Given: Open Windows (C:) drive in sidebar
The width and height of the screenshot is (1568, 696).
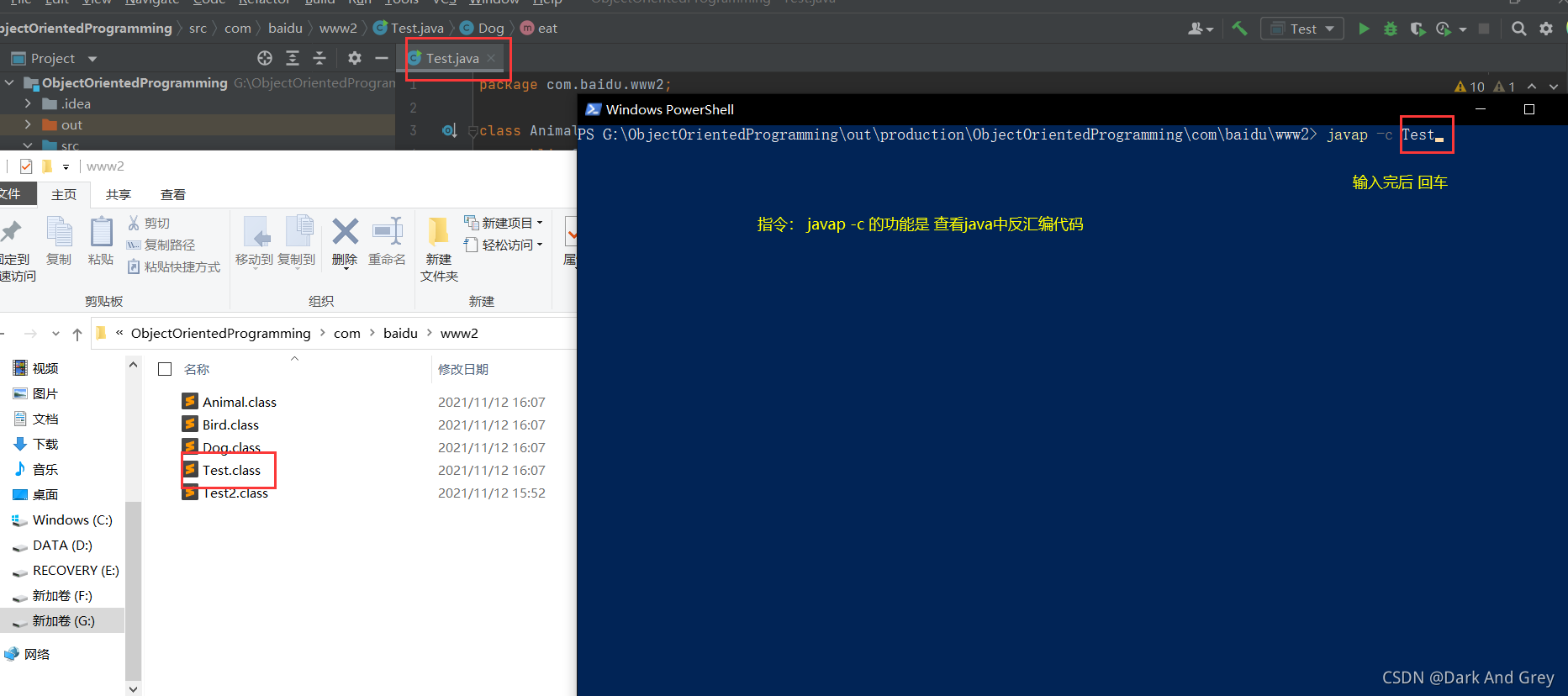Looking at the screenshot, I should pyautogui.click(x=62, y=520).
